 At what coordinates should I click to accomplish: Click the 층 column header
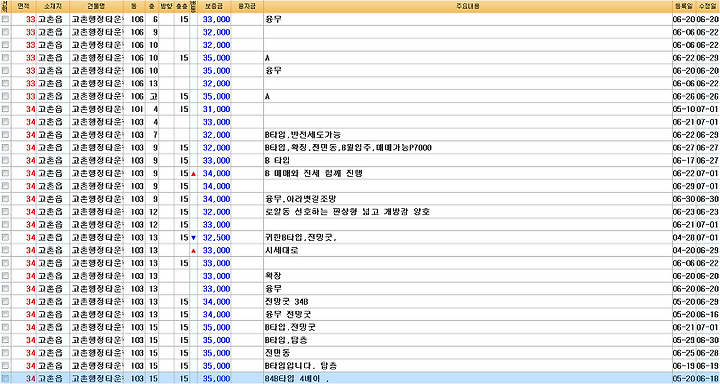[152, 6]
